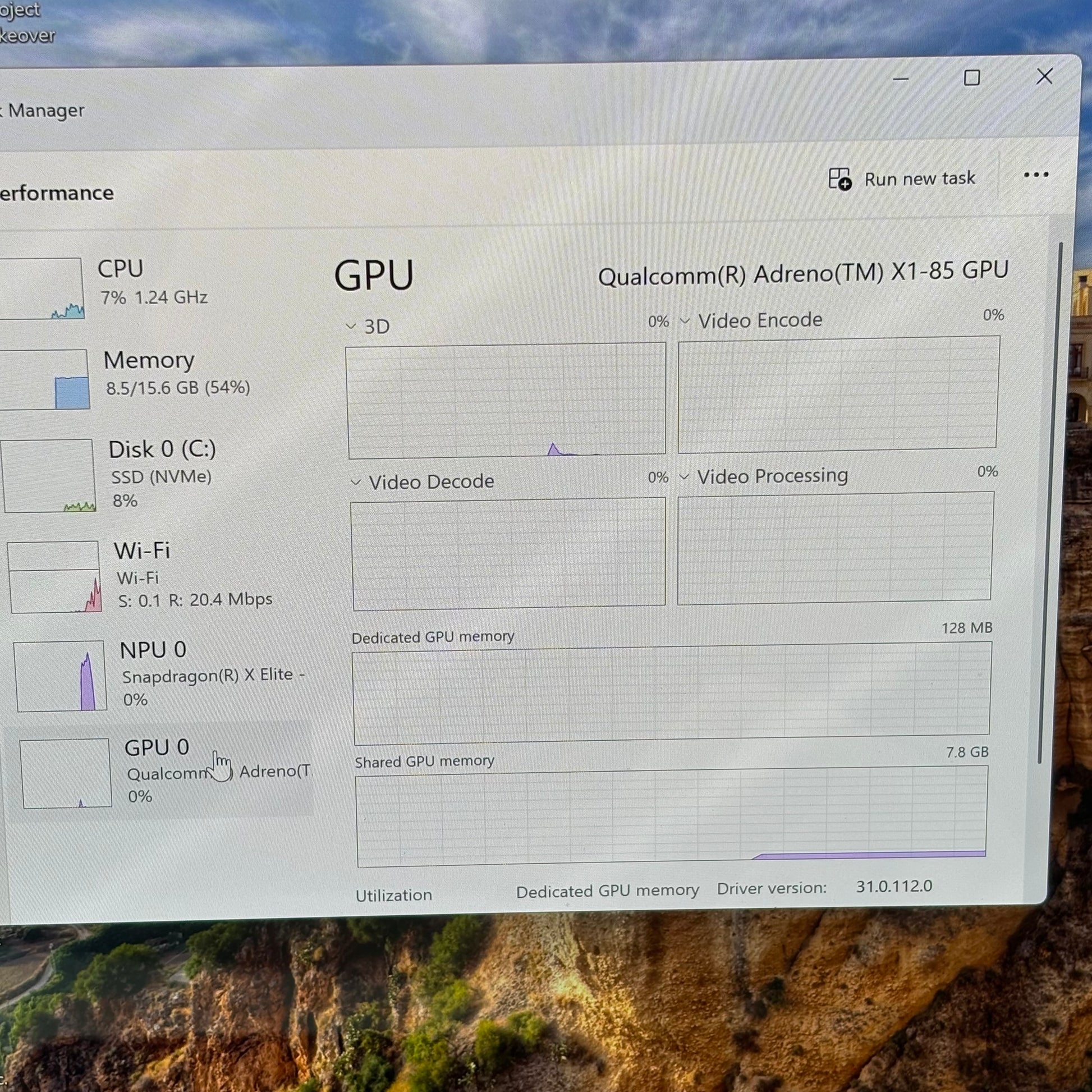
Task: Open the 3D engine dropdown chevron
Action: click(x=350, y=326)
